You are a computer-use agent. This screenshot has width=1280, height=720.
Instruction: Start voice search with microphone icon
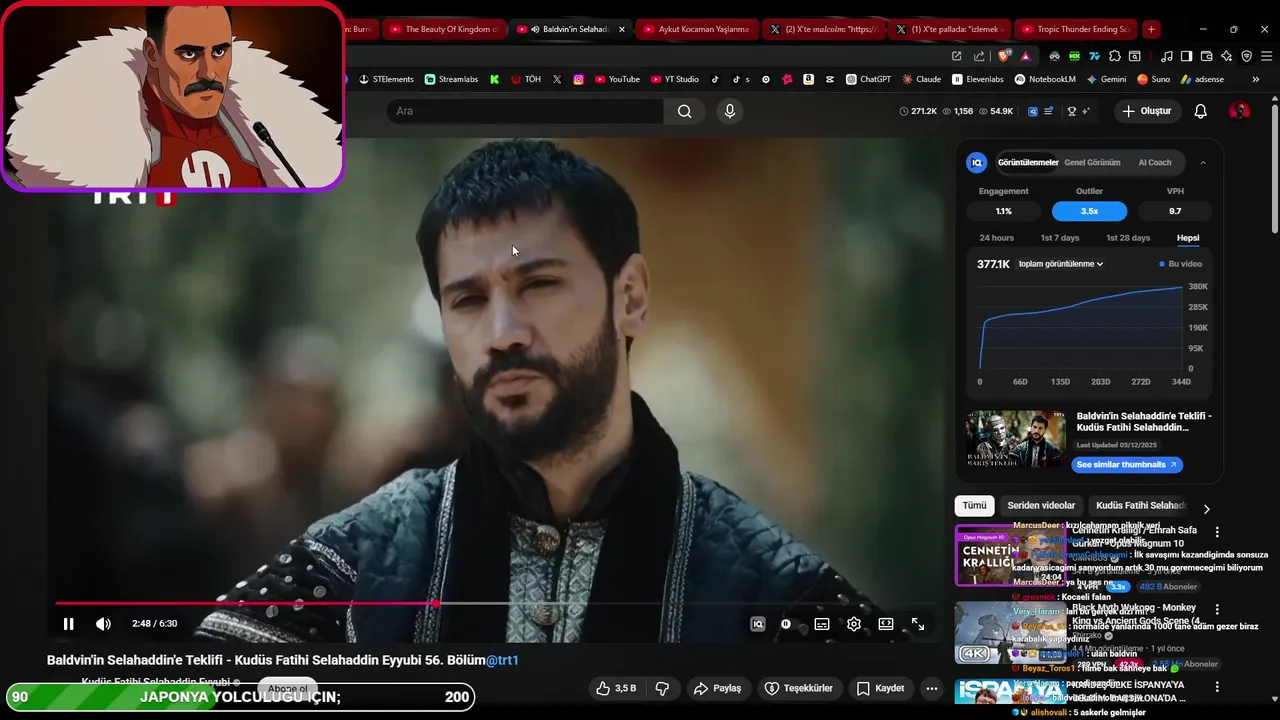click(x=729, y=111)
